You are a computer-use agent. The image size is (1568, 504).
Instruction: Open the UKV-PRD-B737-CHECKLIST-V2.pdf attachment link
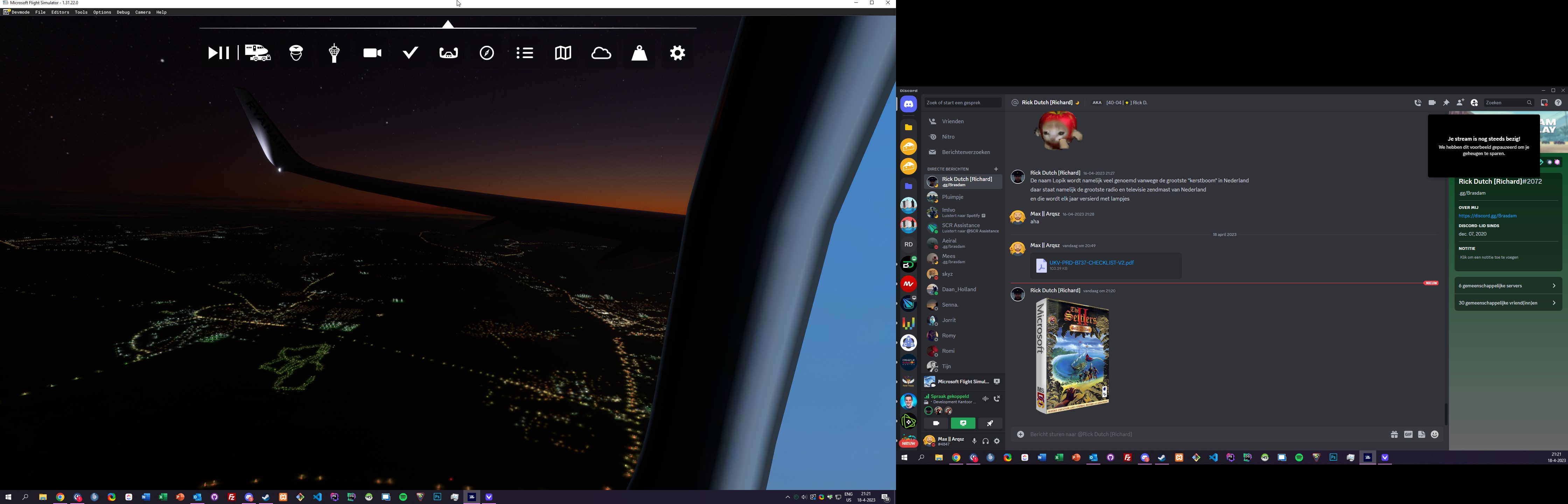click(1091, 263)
